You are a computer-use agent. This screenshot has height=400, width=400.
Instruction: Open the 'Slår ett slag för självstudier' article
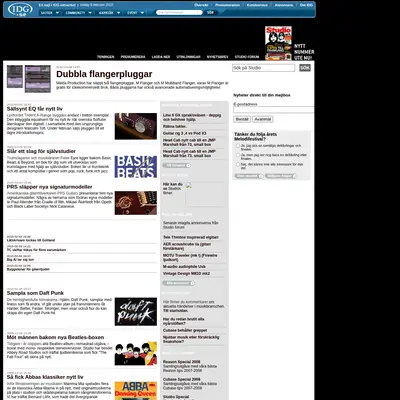[41, 151]
